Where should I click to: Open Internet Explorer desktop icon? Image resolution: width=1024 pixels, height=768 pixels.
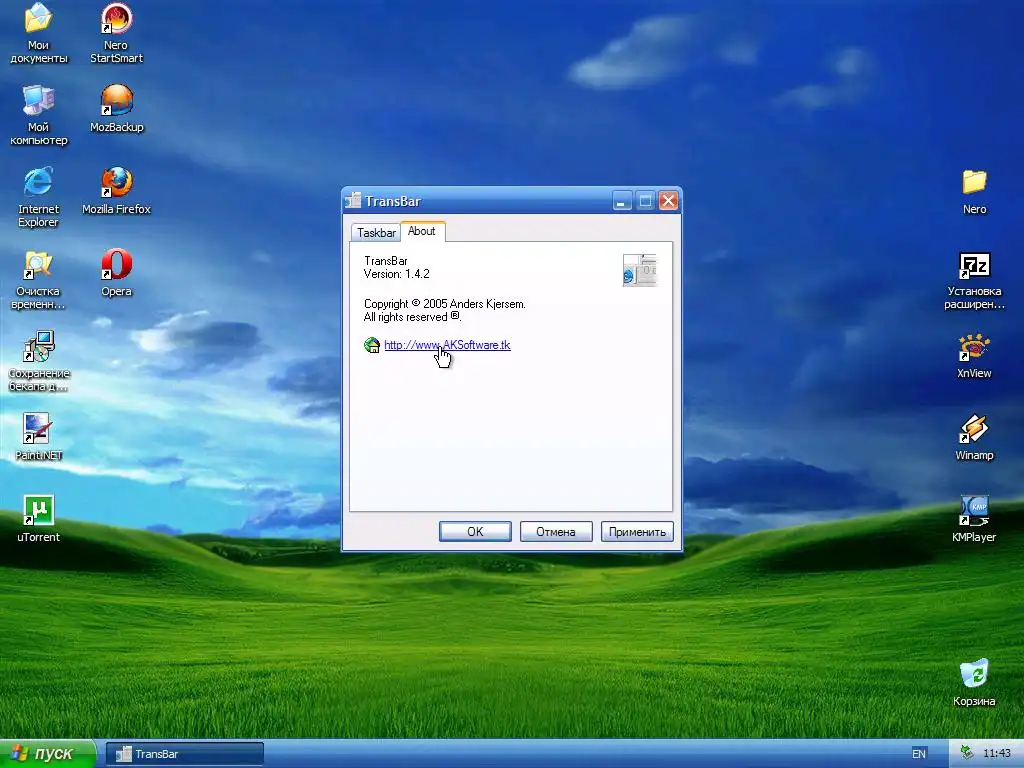39,197
